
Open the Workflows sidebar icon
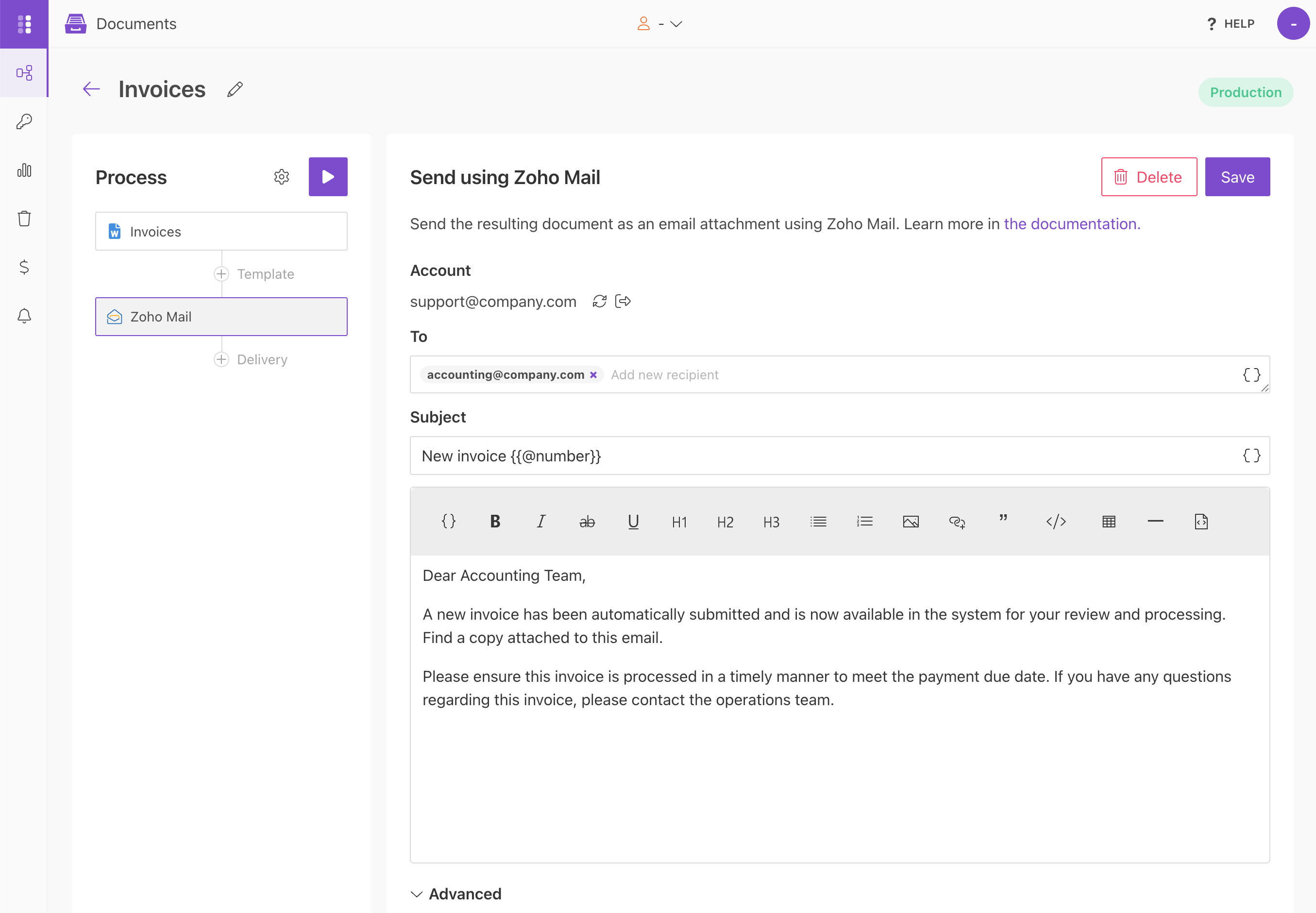coord(24,73)
